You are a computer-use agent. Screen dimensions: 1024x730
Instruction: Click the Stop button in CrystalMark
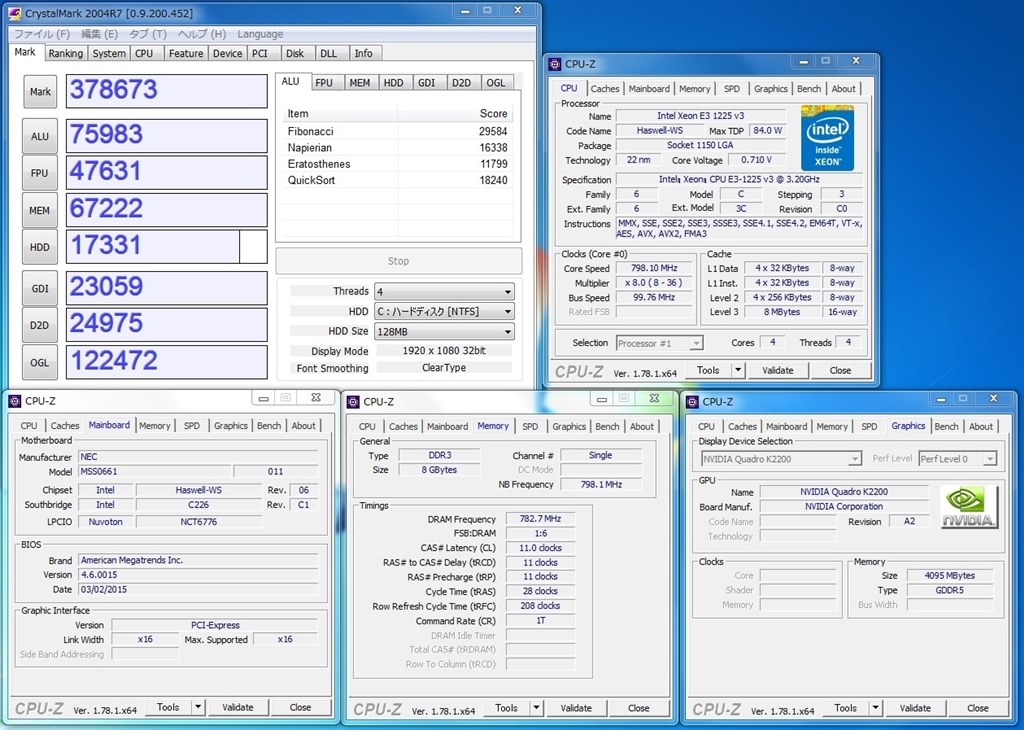pos(398,261)
